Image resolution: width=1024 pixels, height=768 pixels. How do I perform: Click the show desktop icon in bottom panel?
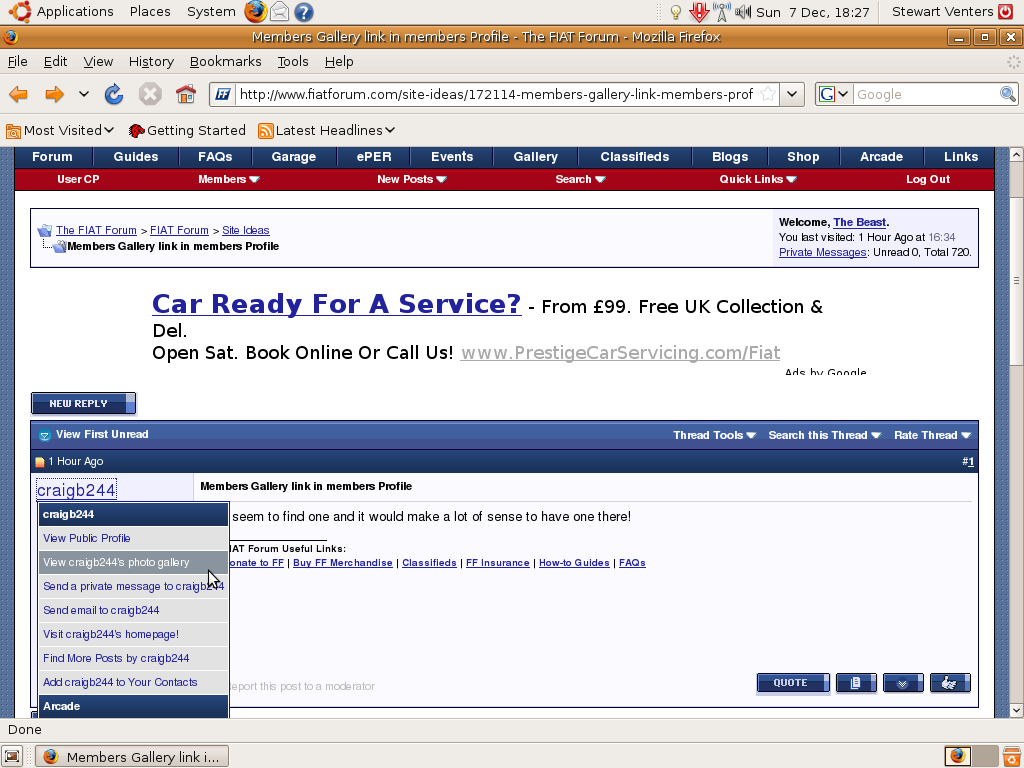(x=13, y=756)
